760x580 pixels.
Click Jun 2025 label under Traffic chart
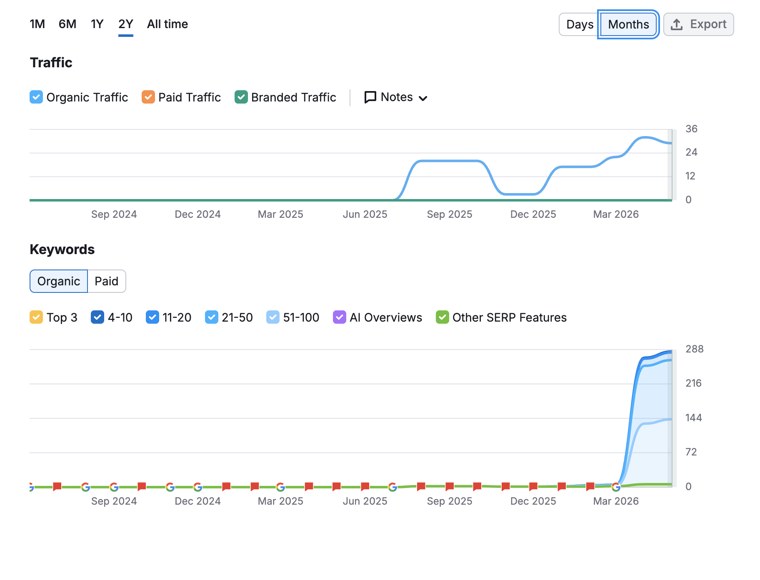[365, 214]
